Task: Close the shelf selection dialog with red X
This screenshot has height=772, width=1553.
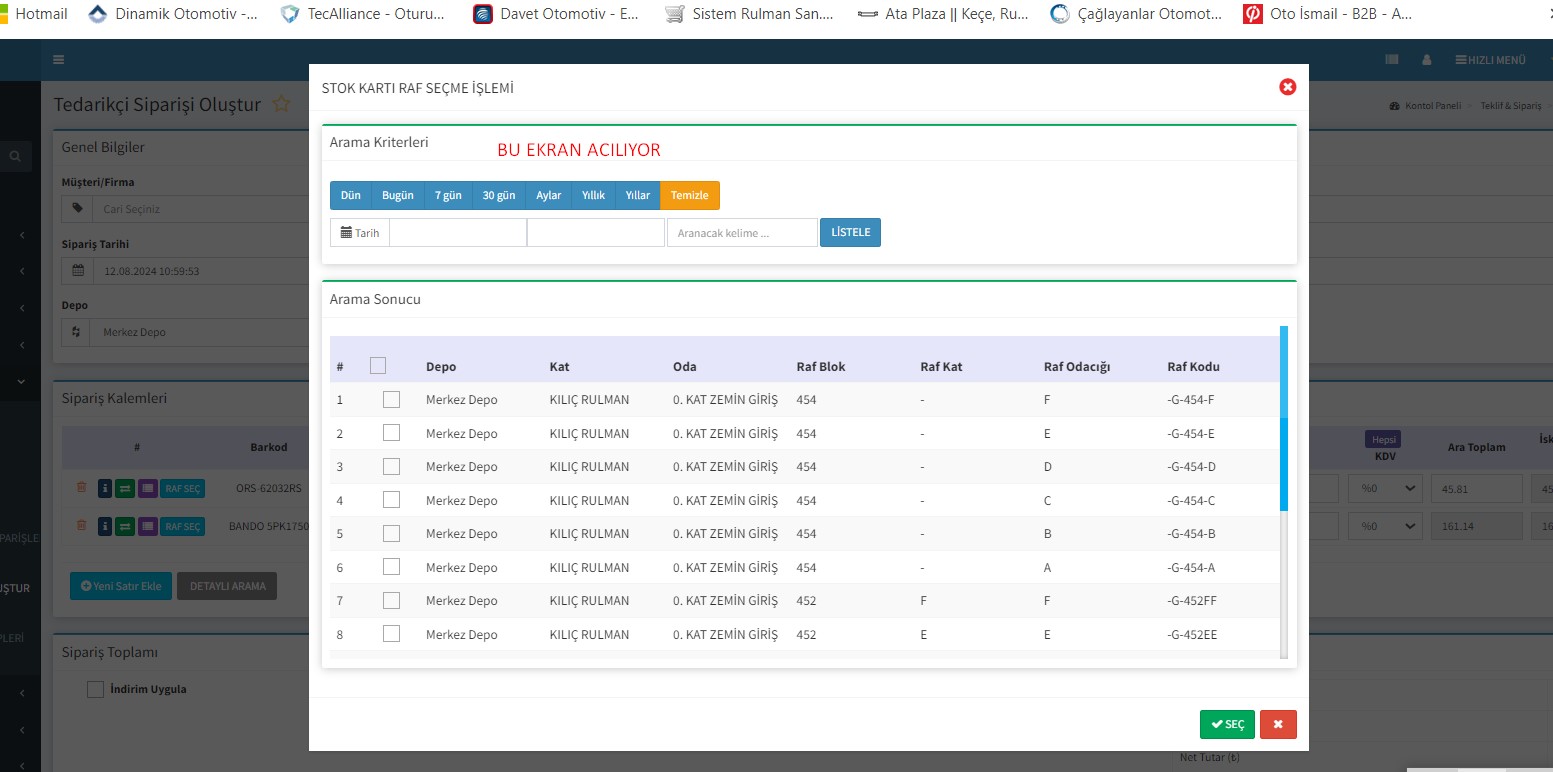Action: tap(1287, 87)
